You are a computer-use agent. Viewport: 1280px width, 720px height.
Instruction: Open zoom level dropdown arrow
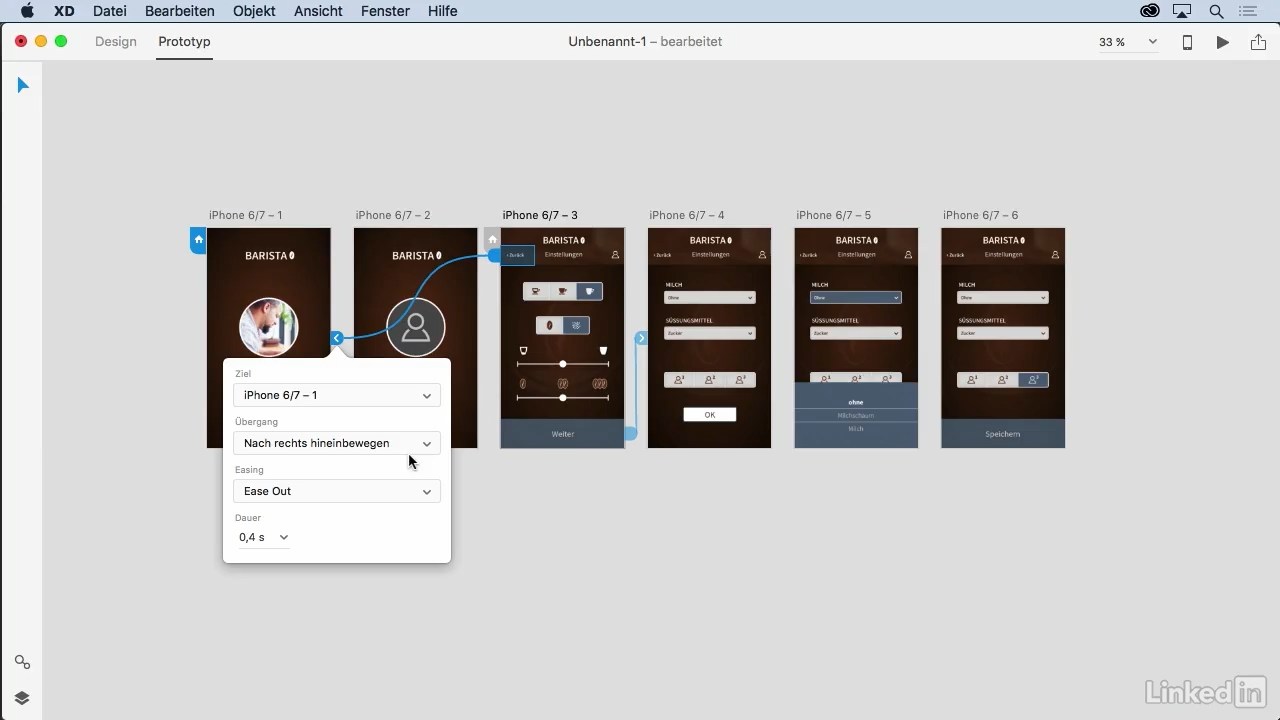point(1153,42)
